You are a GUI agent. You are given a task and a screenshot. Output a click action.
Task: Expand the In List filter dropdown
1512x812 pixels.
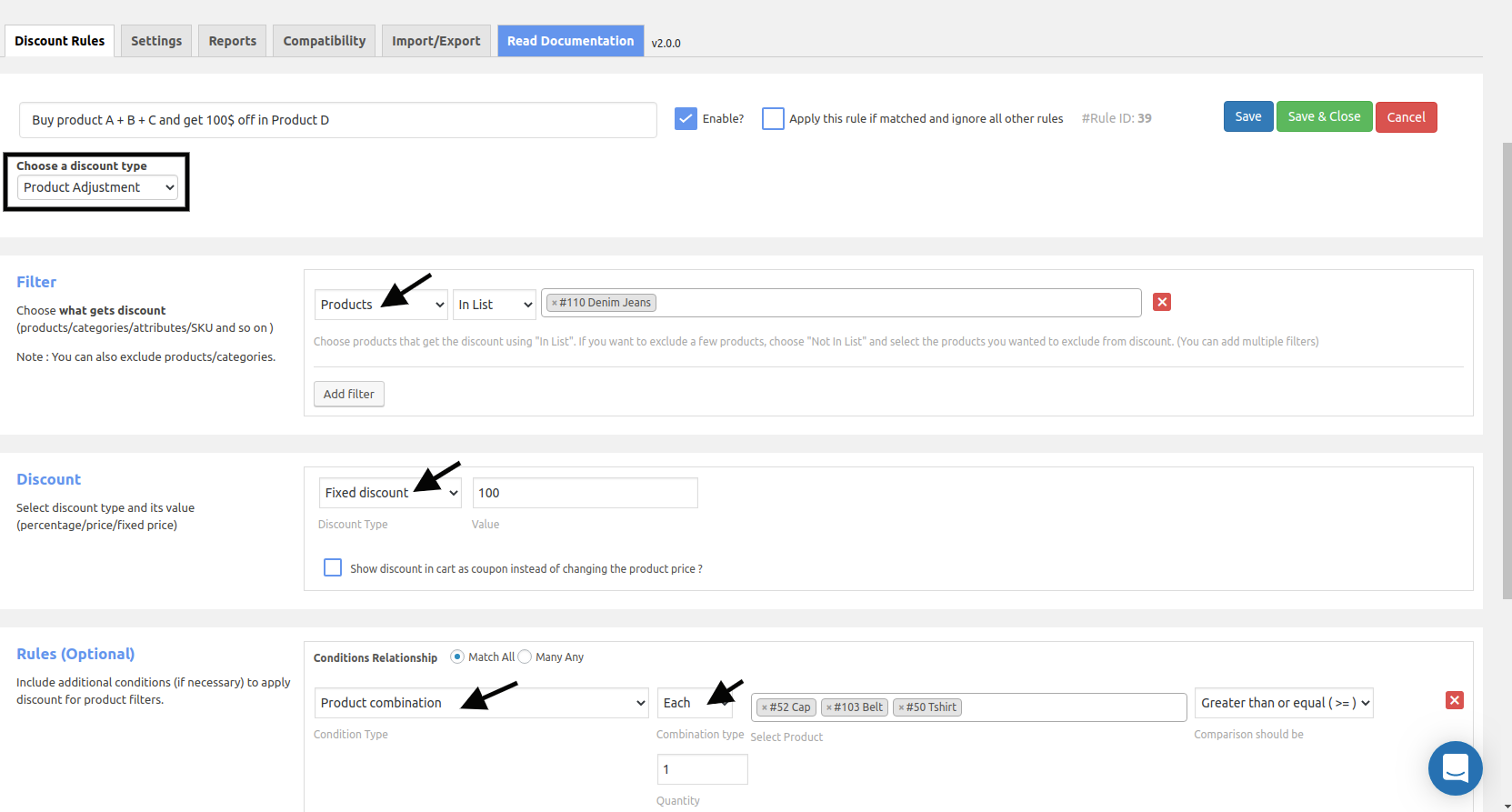pos(495,305)
